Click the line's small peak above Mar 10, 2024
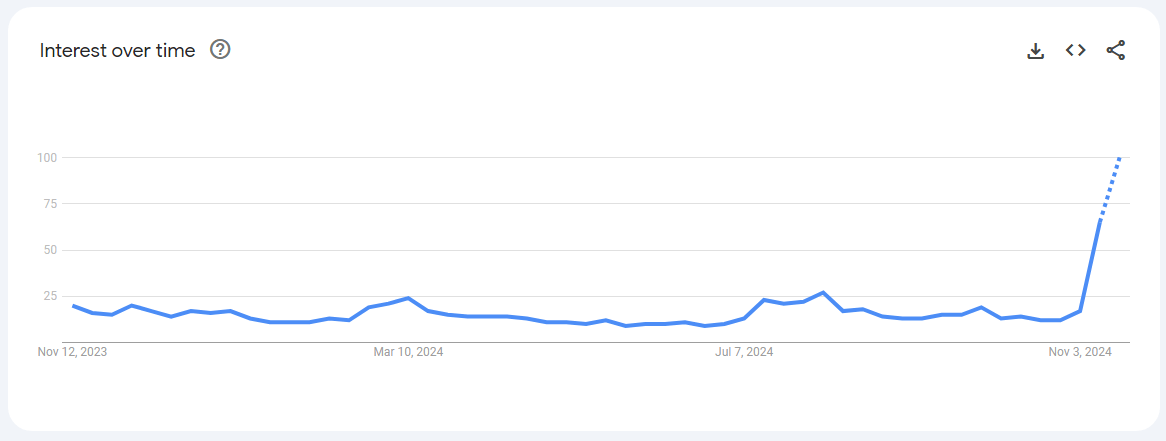Viewport: 1166px width, 441px height. pyautogui.click(x=408, y=298)
